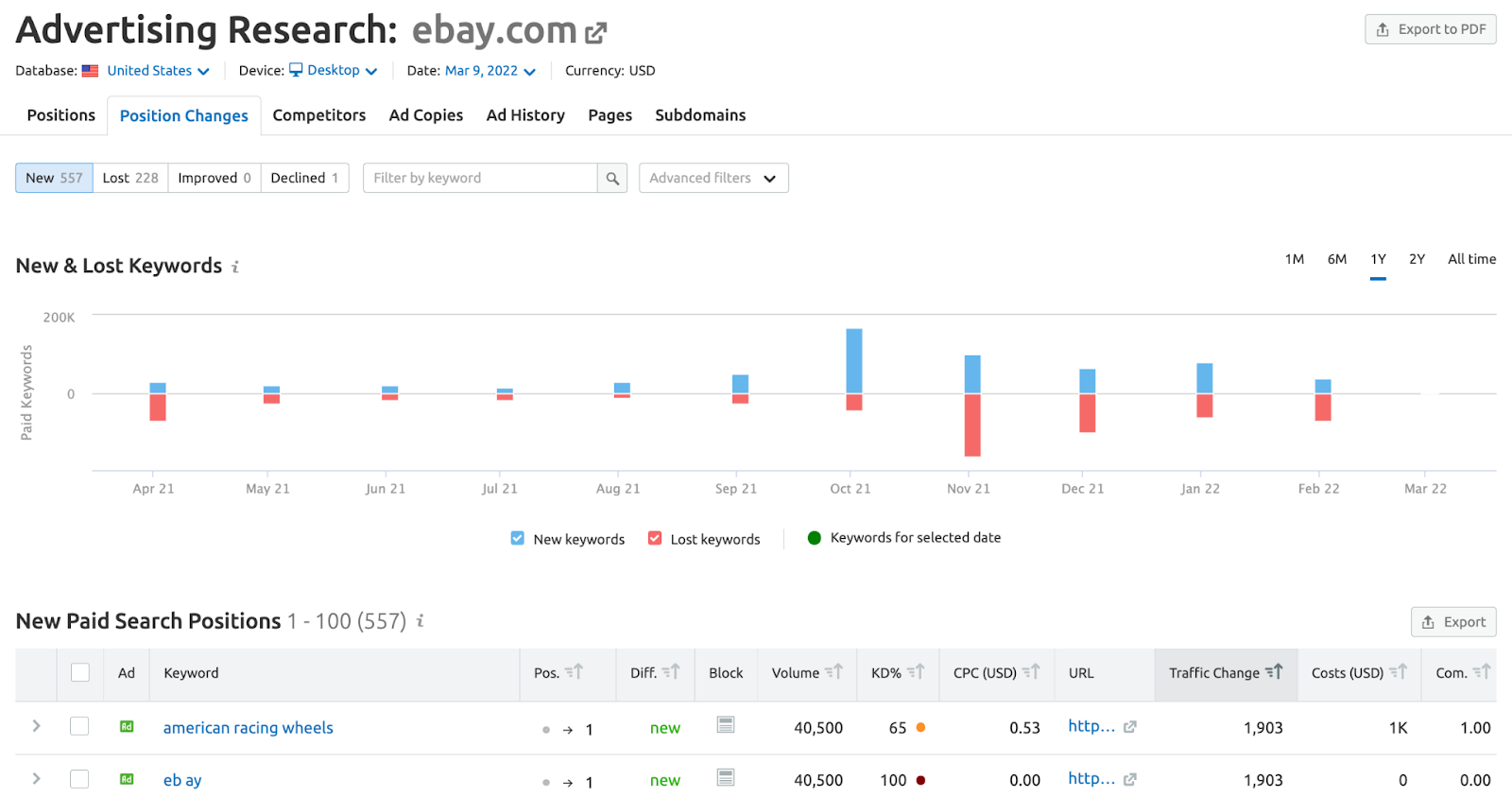The height and width of the screenshot is (797, 1512).
Task: Click the United States flag icon
Action: click(90, 71)
